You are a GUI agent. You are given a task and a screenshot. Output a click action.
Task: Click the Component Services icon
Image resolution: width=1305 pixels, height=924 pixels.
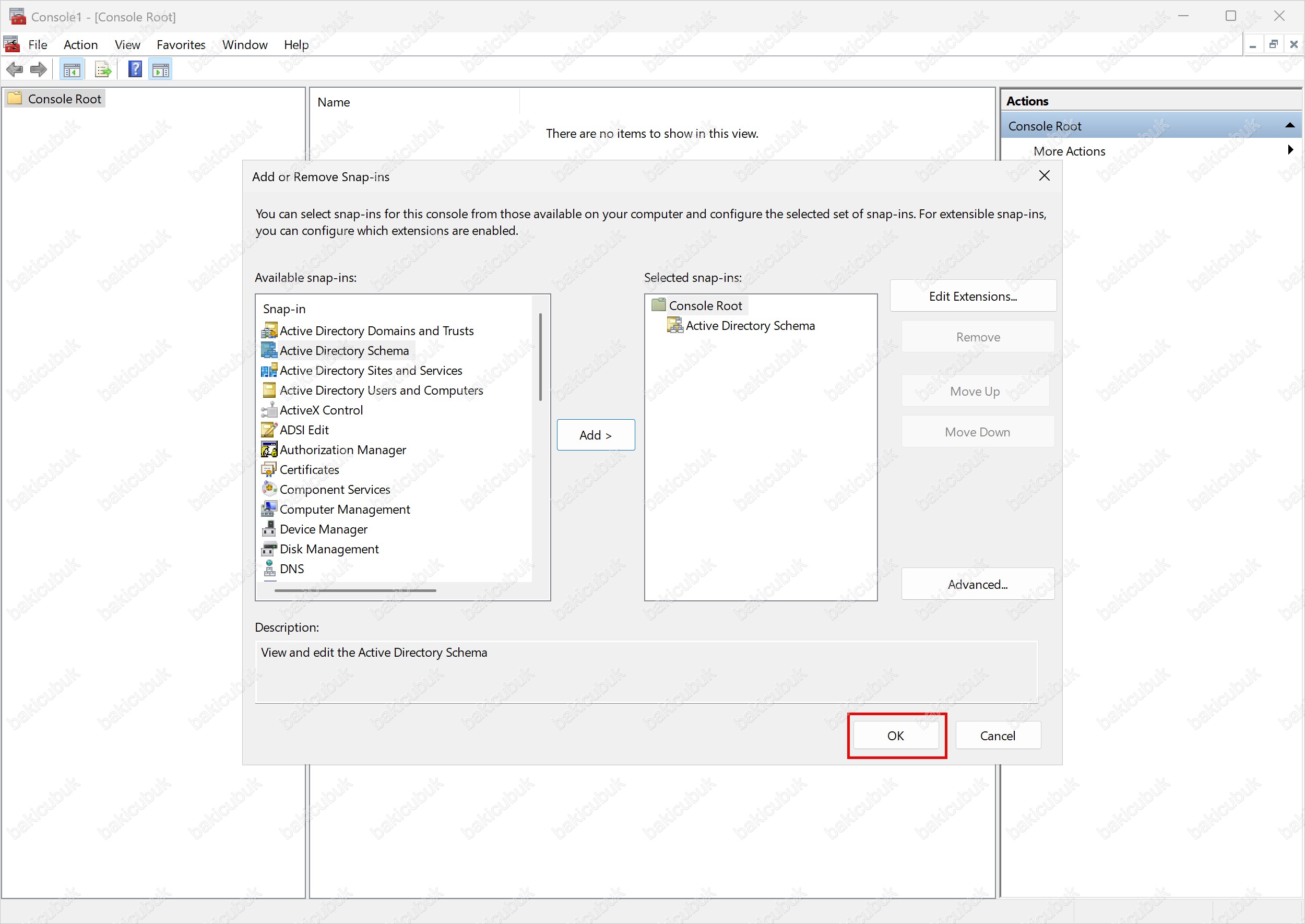(x=269, y=489)
